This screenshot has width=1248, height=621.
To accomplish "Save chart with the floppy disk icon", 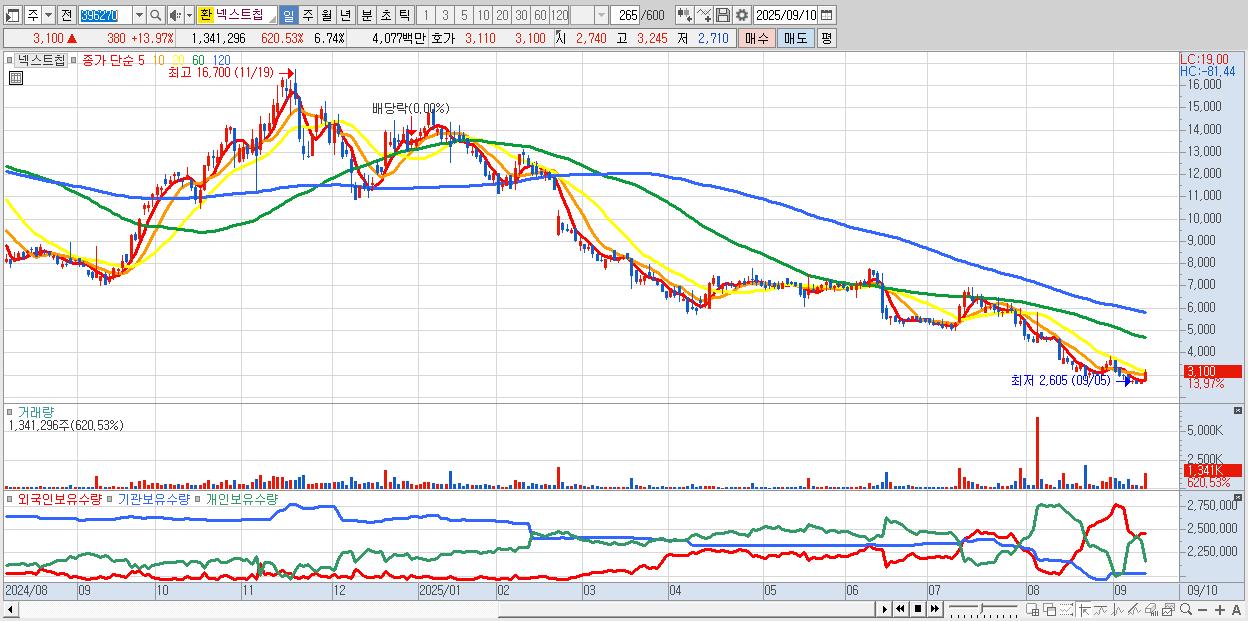I will (723, 15).
